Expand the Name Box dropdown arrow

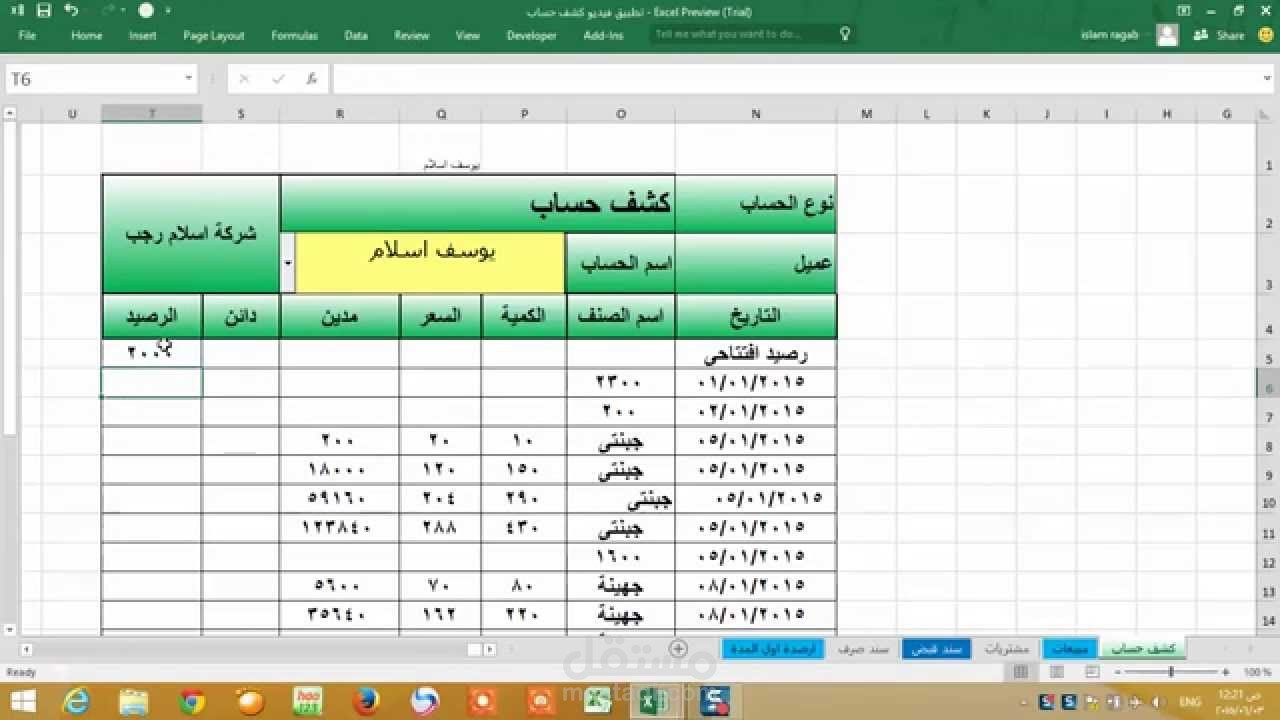[189, 79]
